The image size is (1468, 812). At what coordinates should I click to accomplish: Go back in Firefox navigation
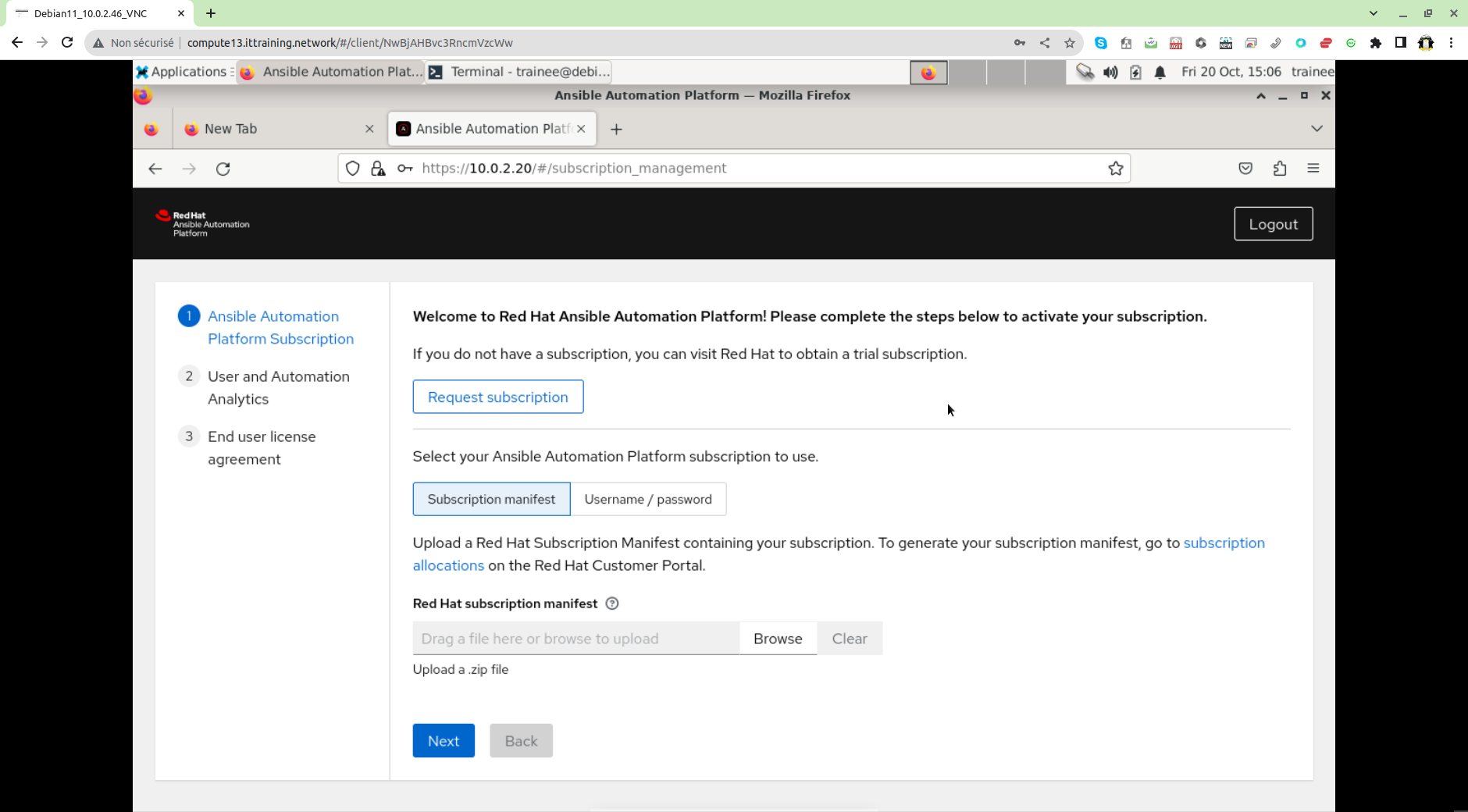pyautogui.click(x=155, y=169)
